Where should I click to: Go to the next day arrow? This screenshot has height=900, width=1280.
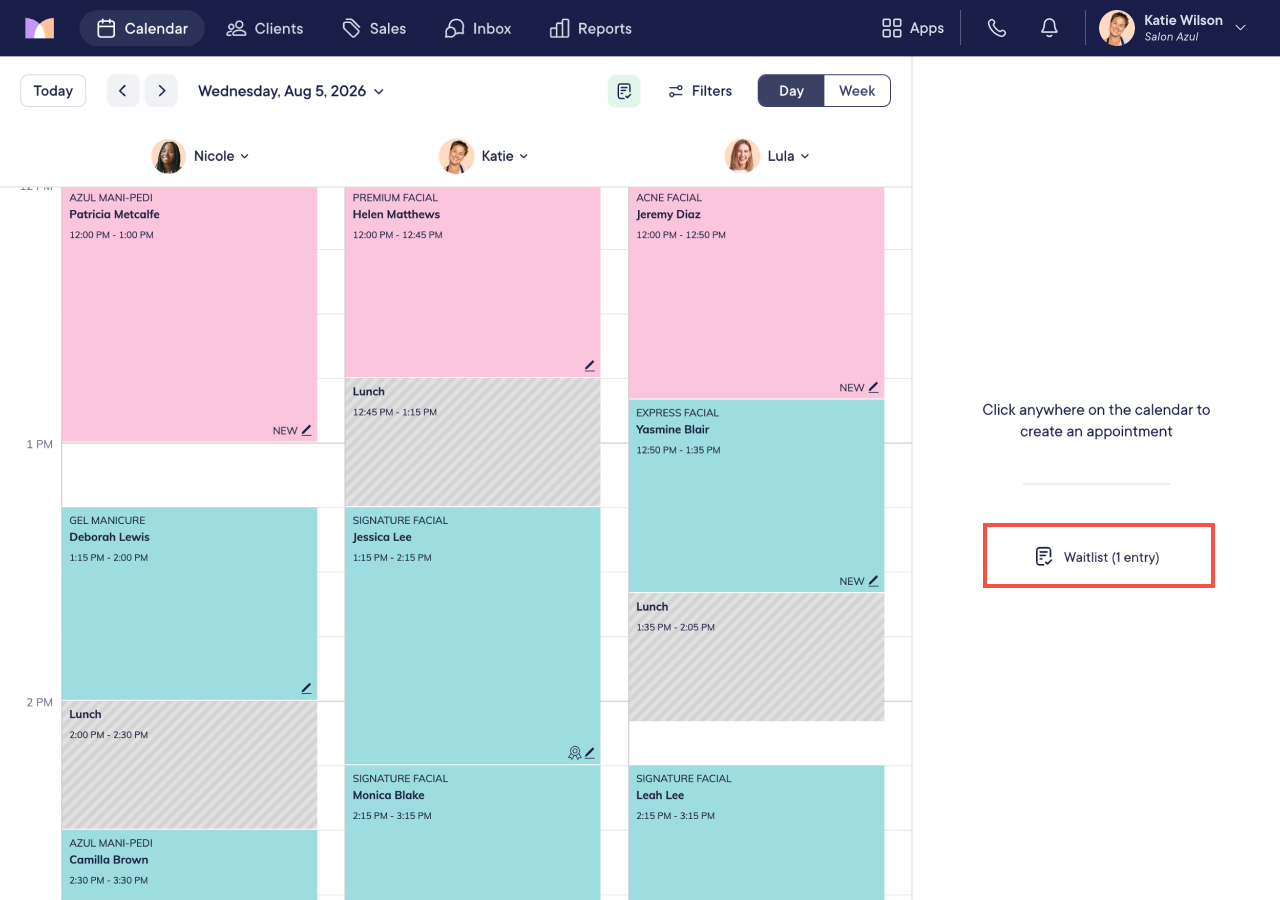point(161,91)
